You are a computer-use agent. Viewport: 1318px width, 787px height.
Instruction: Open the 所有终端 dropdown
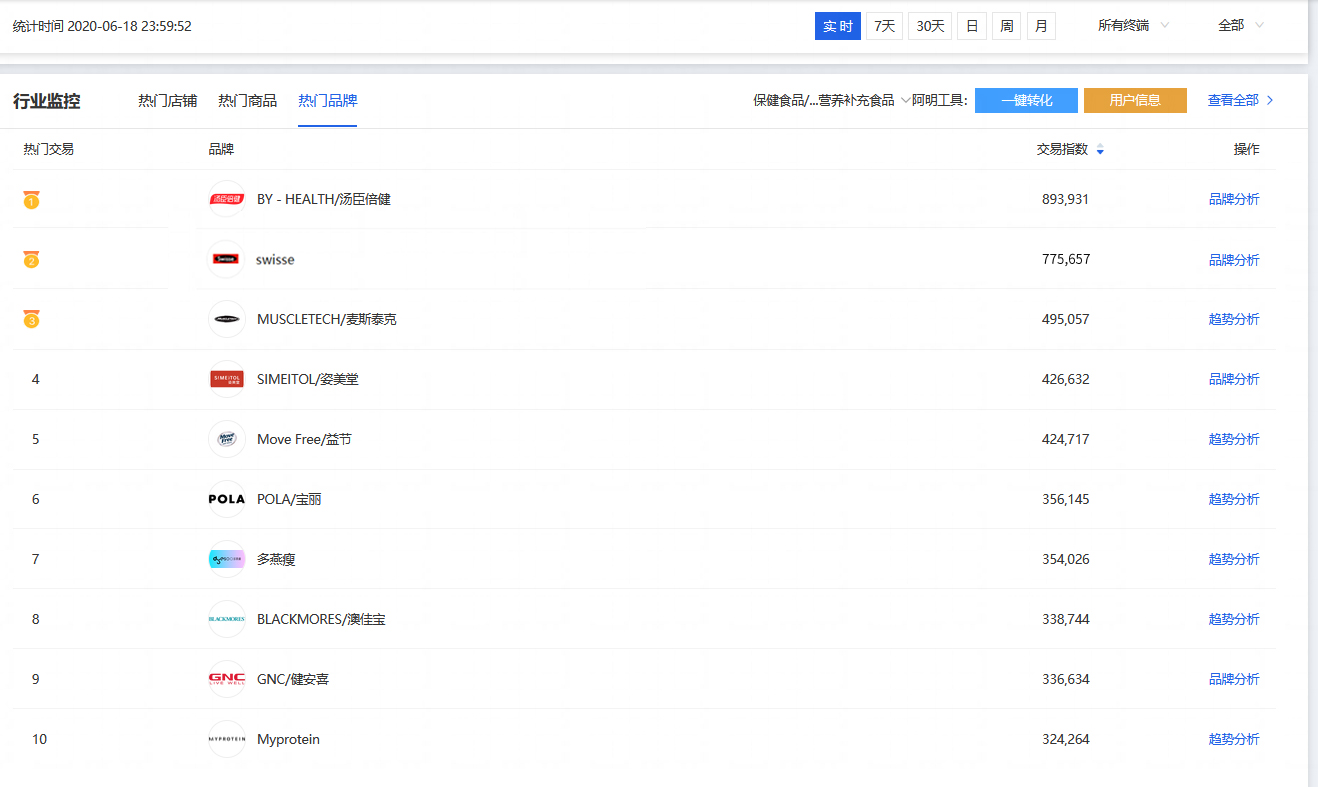[1133, 26]
